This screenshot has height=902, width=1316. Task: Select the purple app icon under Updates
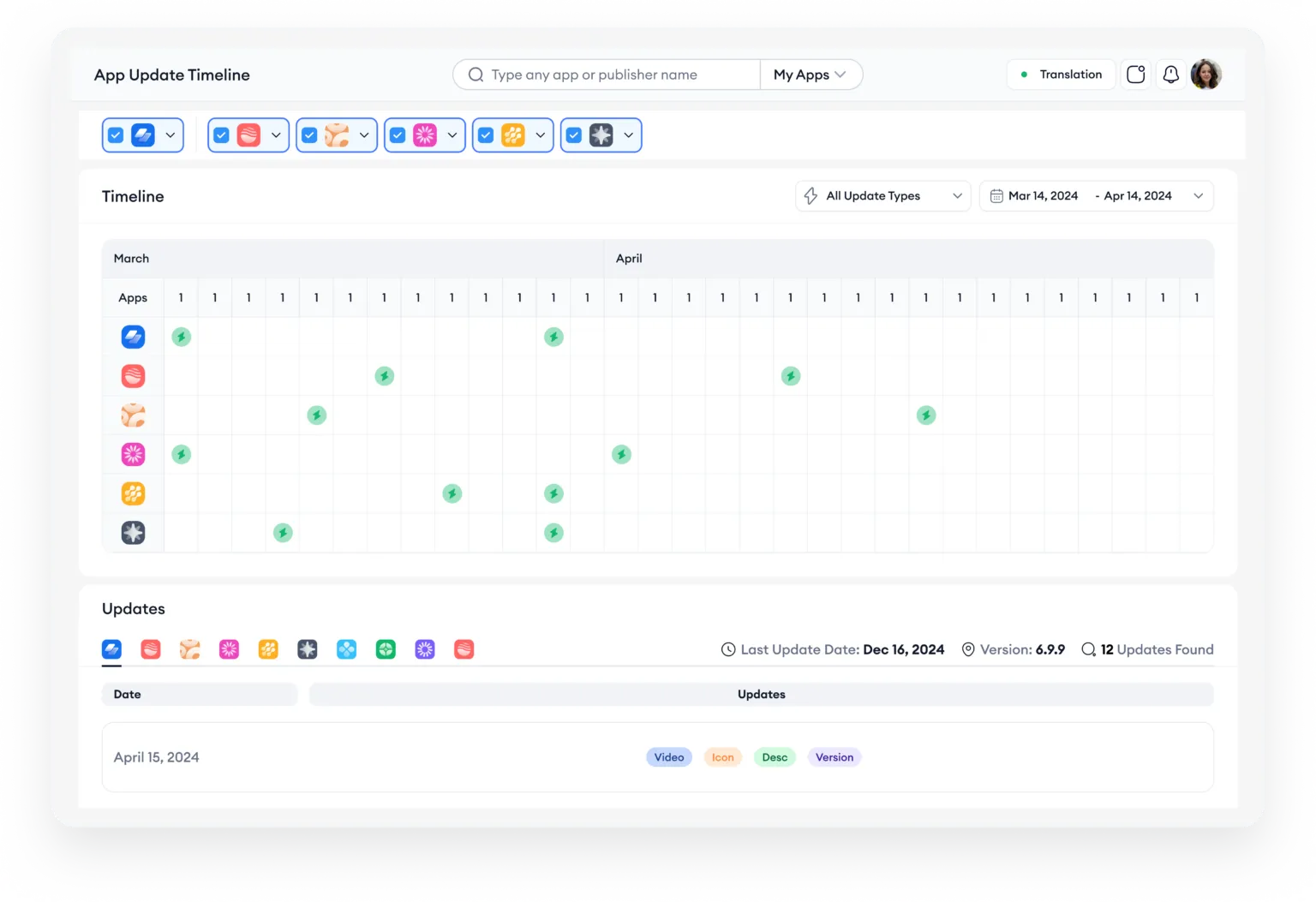click(425, 649)
